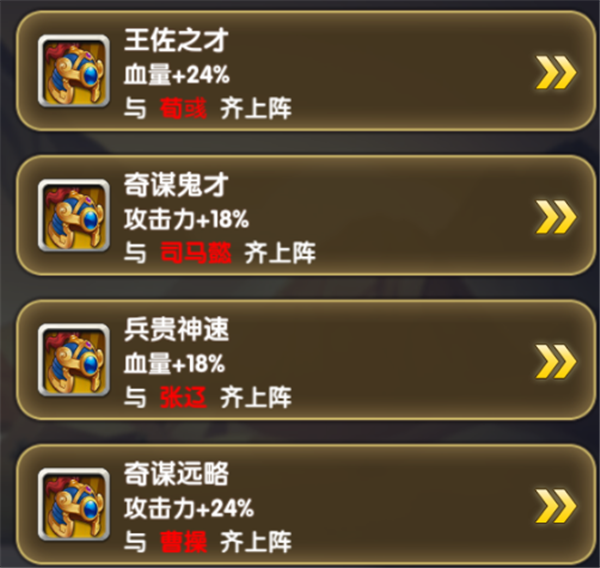Viewport: 600px width, 568px height.
Task: Tap the 兵贵神速 title text
Action: [176, 329]
